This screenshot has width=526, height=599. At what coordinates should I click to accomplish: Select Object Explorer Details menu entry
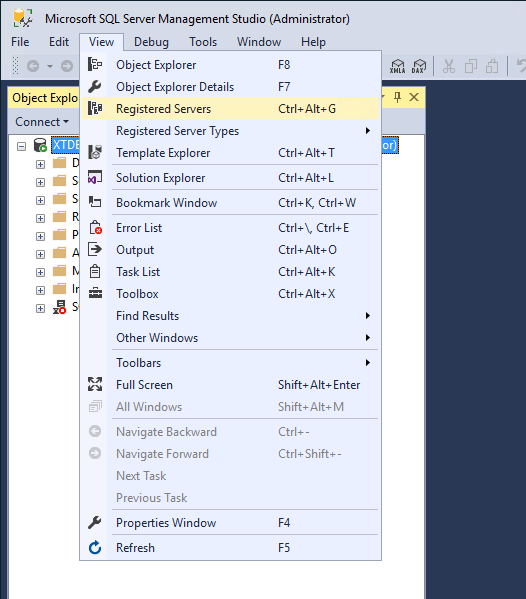click(230, 87)
